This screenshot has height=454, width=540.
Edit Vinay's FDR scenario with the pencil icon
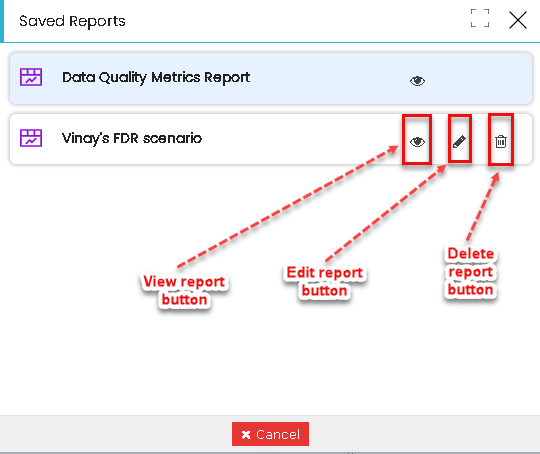coord(459,141)
